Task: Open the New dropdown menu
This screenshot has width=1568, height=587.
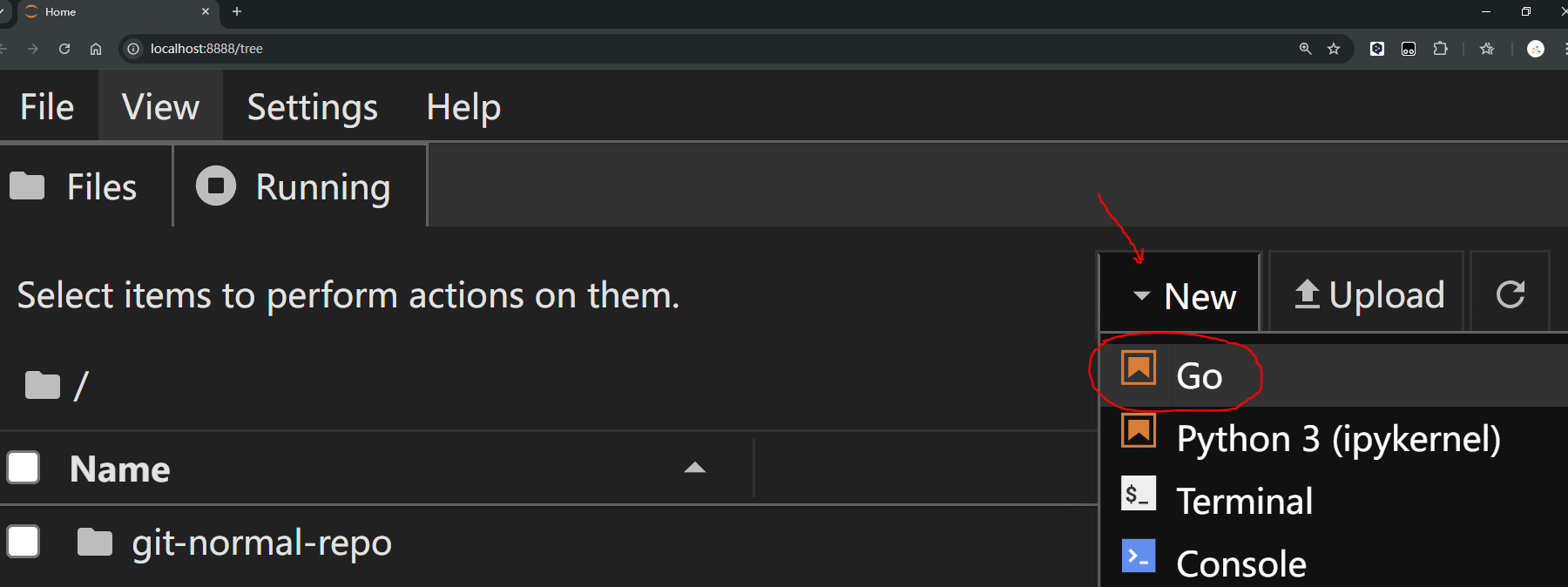Action: (x=1178, y=294)
